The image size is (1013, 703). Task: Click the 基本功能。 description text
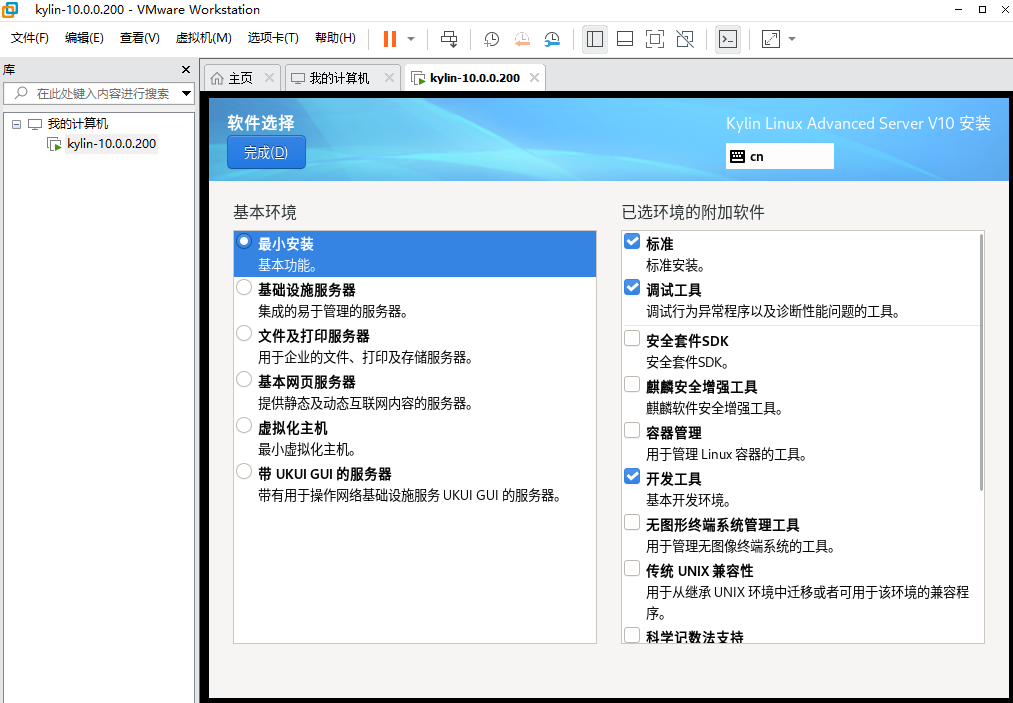tap(287, 266)
